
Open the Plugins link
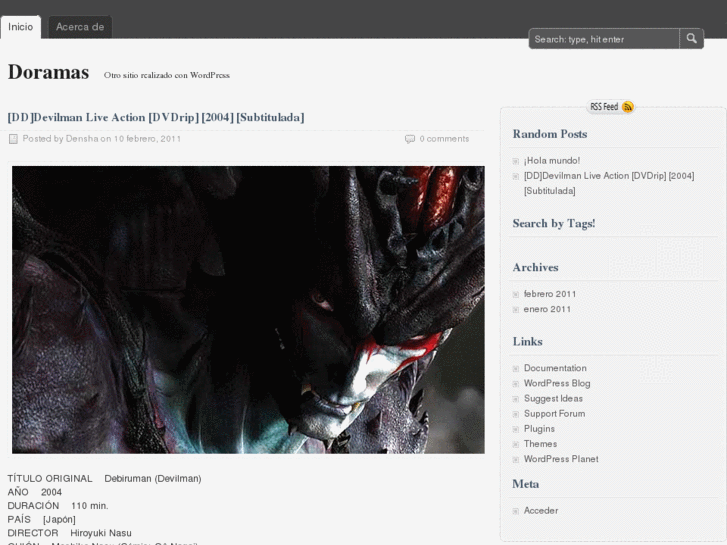pyautogui.click(x=539, y=429)
